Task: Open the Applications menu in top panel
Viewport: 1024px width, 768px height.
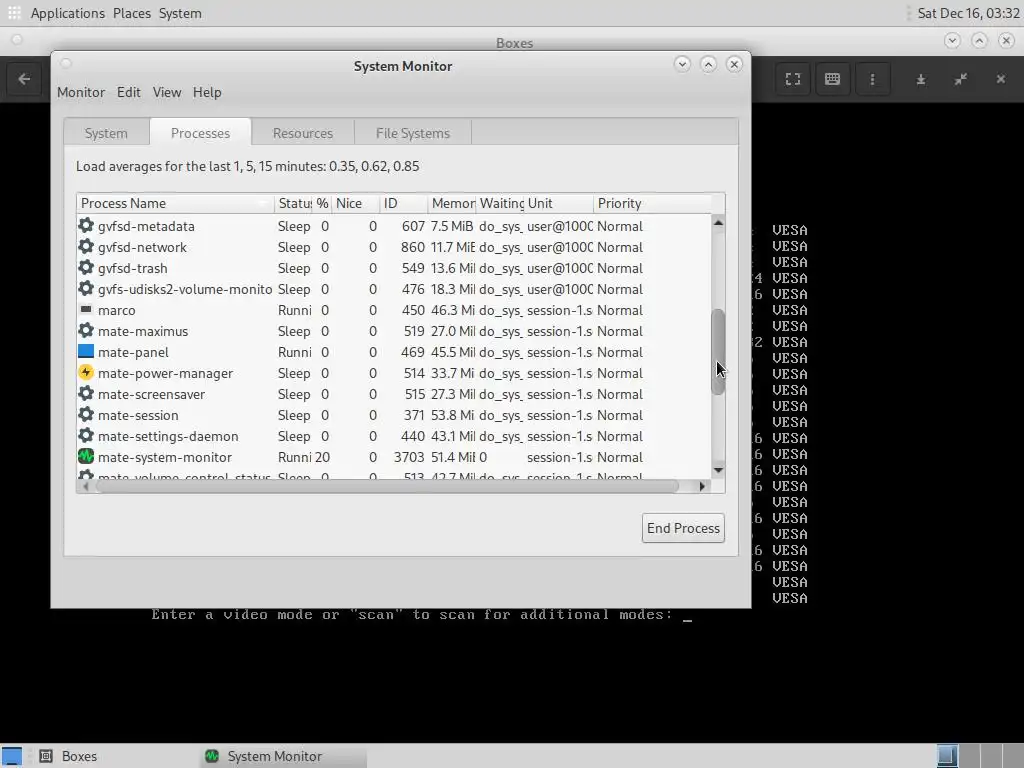Action: tap(67, 13)
